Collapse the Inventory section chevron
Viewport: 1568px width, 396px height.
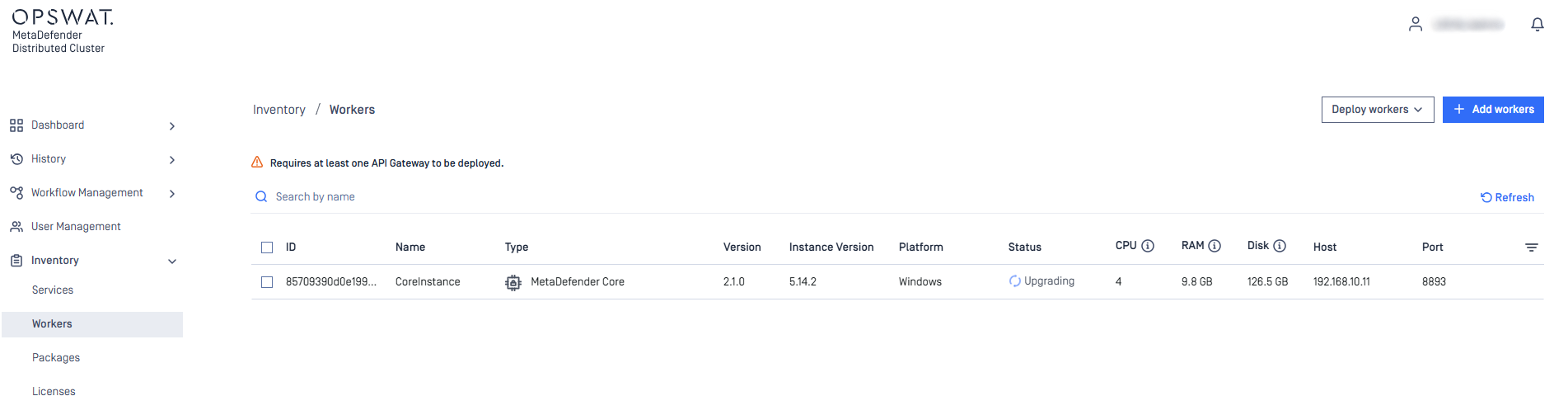point(172,262)
